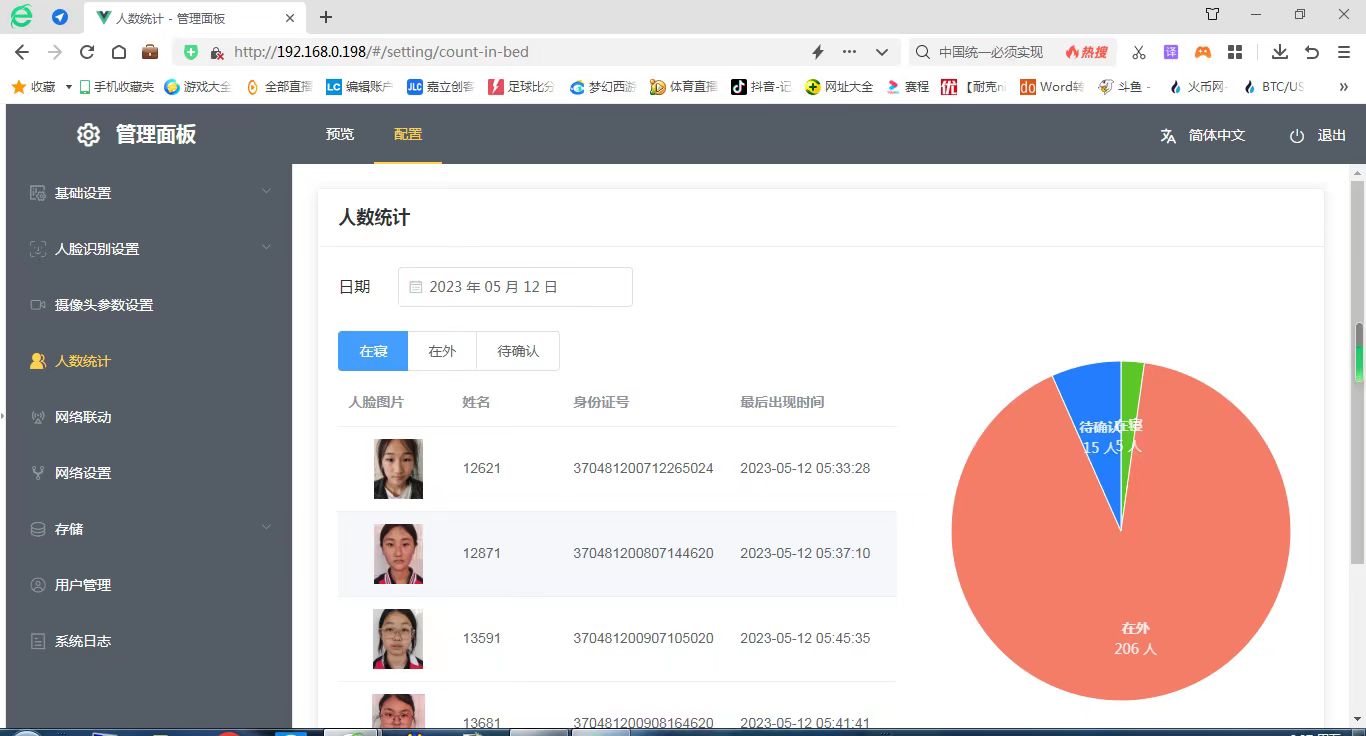This screenshot has width=1366, height=736.
Task: Open the orange gamepad extension icon
Action: pos(1203,52)
